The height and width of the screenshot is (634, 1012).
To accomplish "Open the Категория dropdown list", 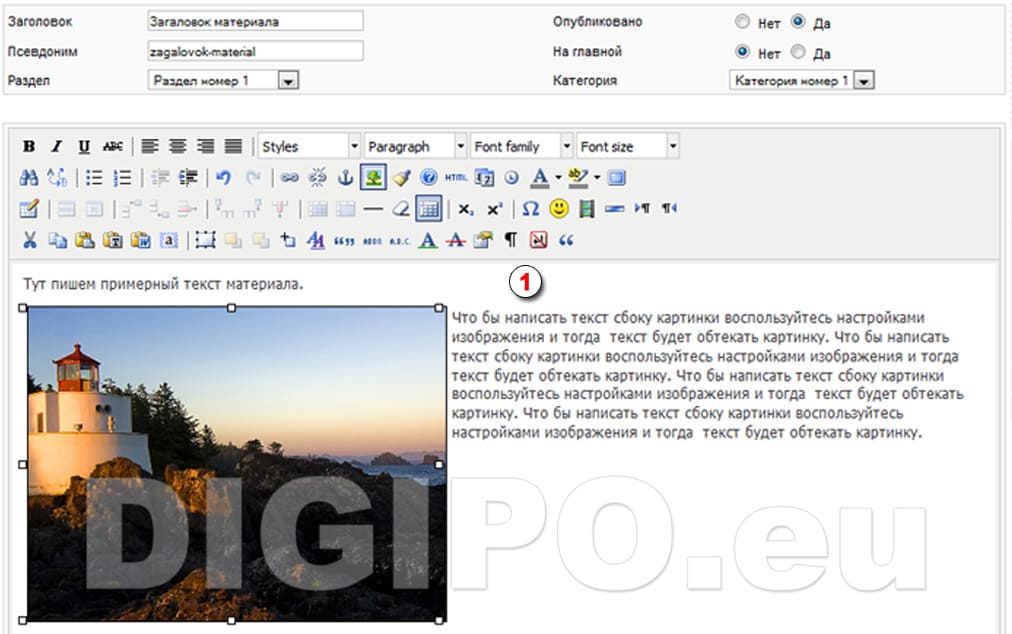I will pyautogui.click(x=864, y=81).
